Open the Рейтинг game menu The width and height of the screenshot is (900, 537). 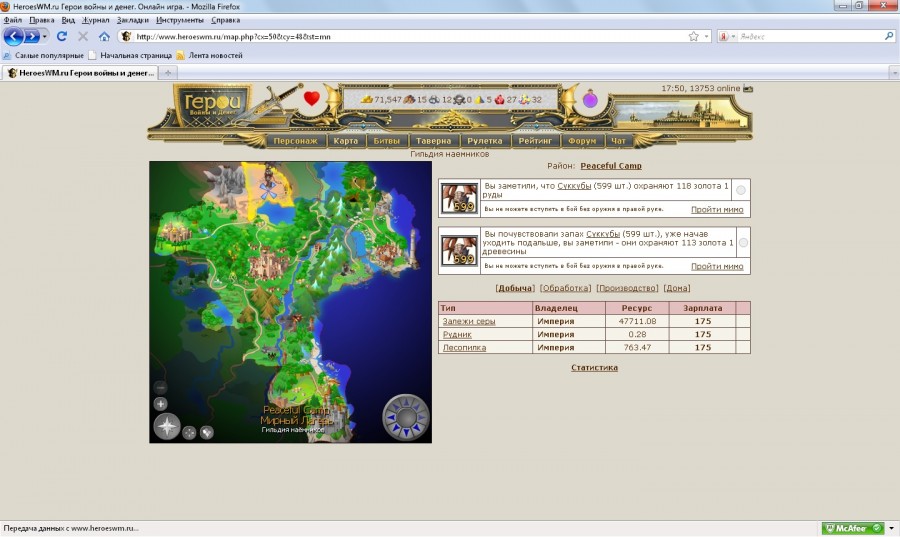(535, 141)
